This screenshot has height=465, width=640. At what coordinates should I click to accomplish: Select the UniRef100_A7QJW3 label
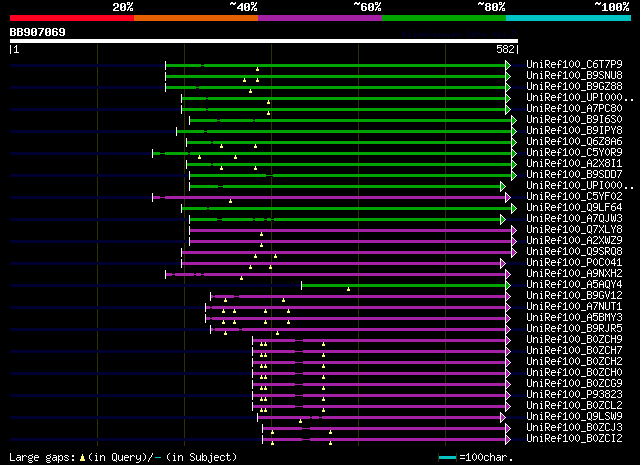pyautogui.click(x=574, y=218)
